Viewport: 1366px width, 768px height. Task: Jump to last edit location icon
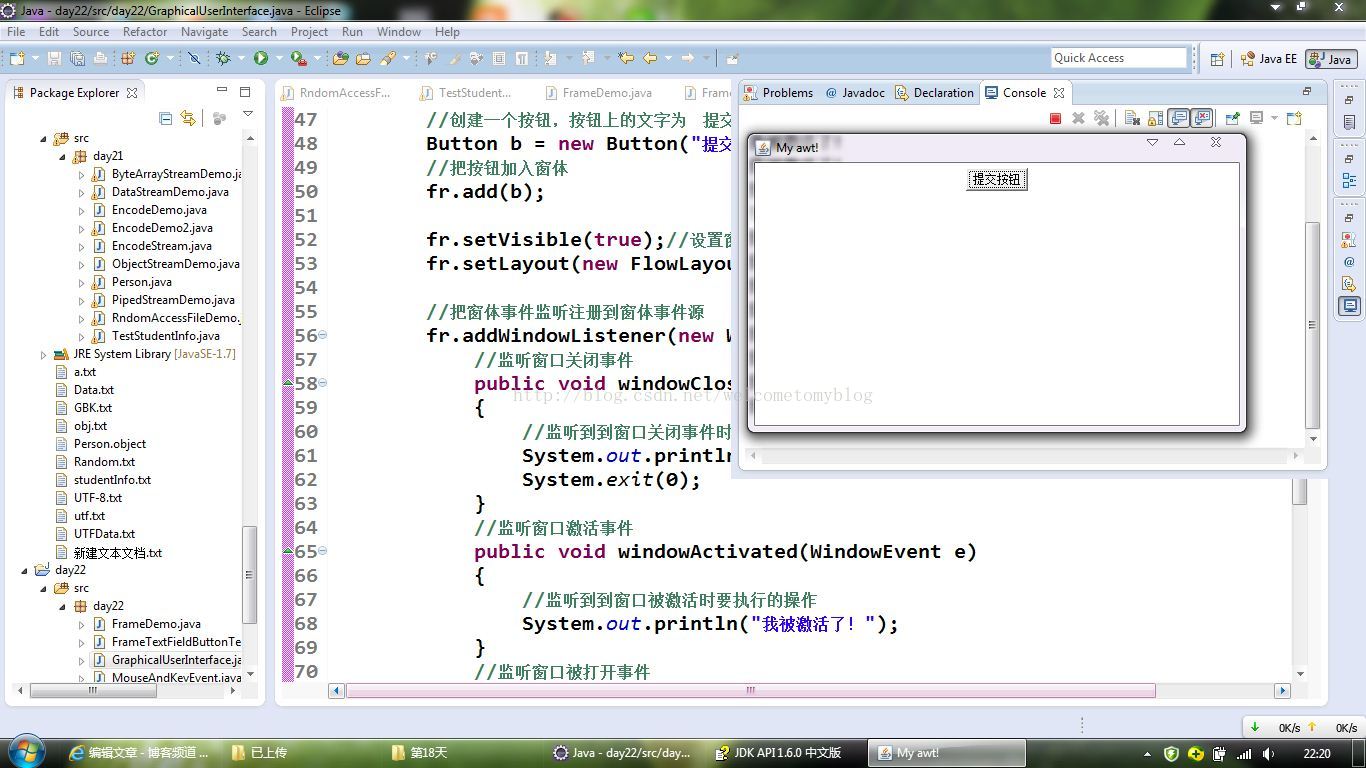[626, 58]
